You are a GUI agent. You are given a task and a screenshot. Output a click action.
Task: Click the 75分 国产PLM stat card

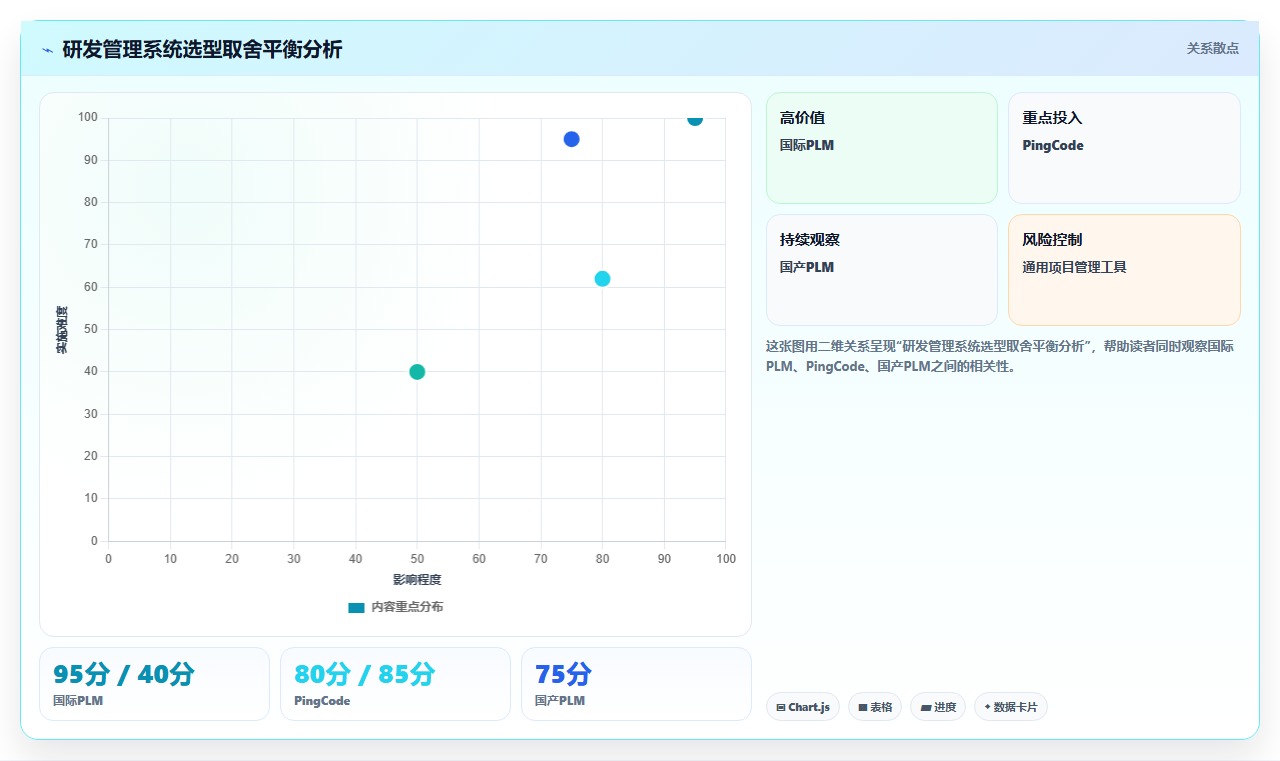(x=636, y=684)
